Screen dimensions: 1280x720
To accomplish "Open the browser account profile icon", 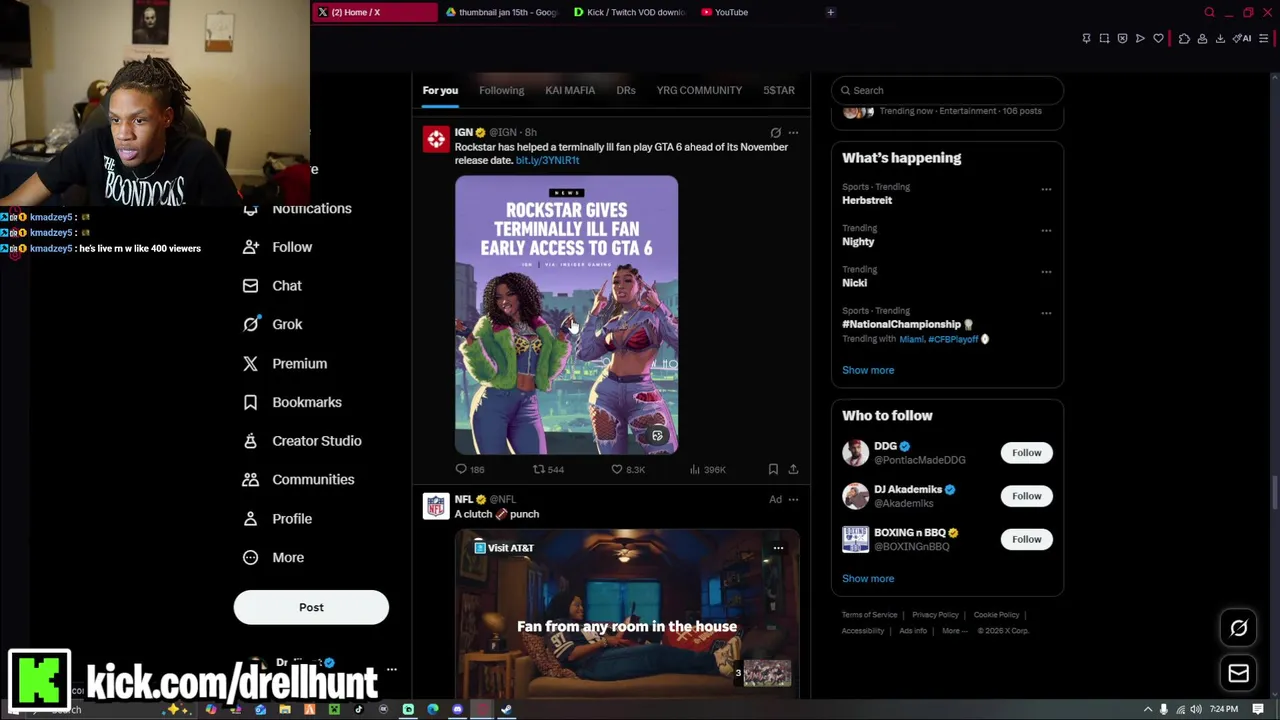I will click(x=1202, y=39).
